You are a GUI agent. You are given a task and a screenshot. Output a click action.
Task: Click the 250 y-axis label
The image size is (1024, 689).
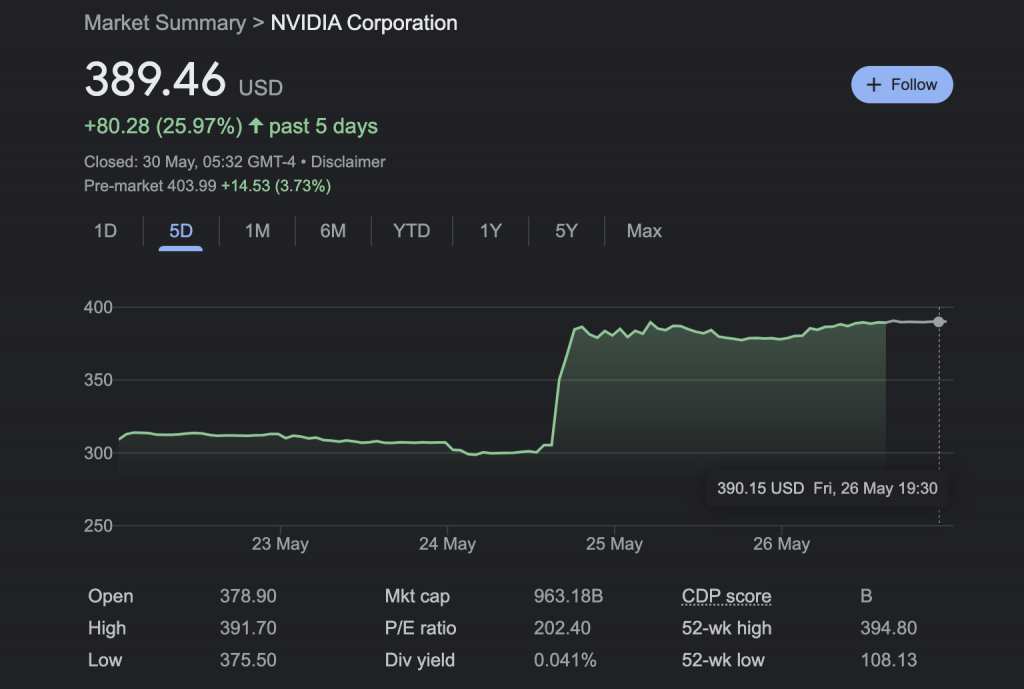[98, 525]
